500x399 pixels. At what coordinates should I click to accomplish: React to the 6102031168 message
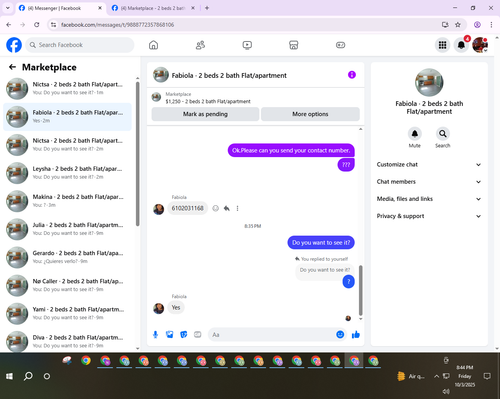coord(216,208)
